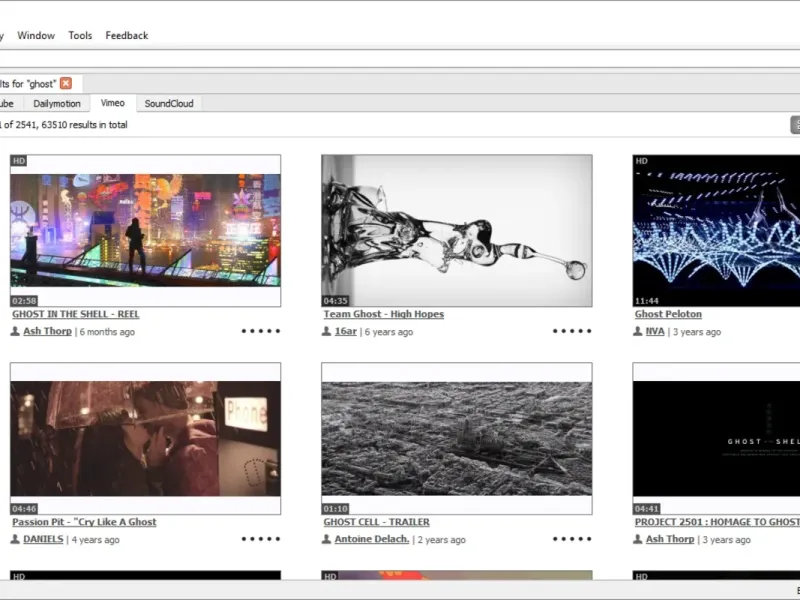Open the Team Ghost High Hopes thumbnail
This screenshot has width=800, height=600.
pyautogui.click(x=457, y=231)
